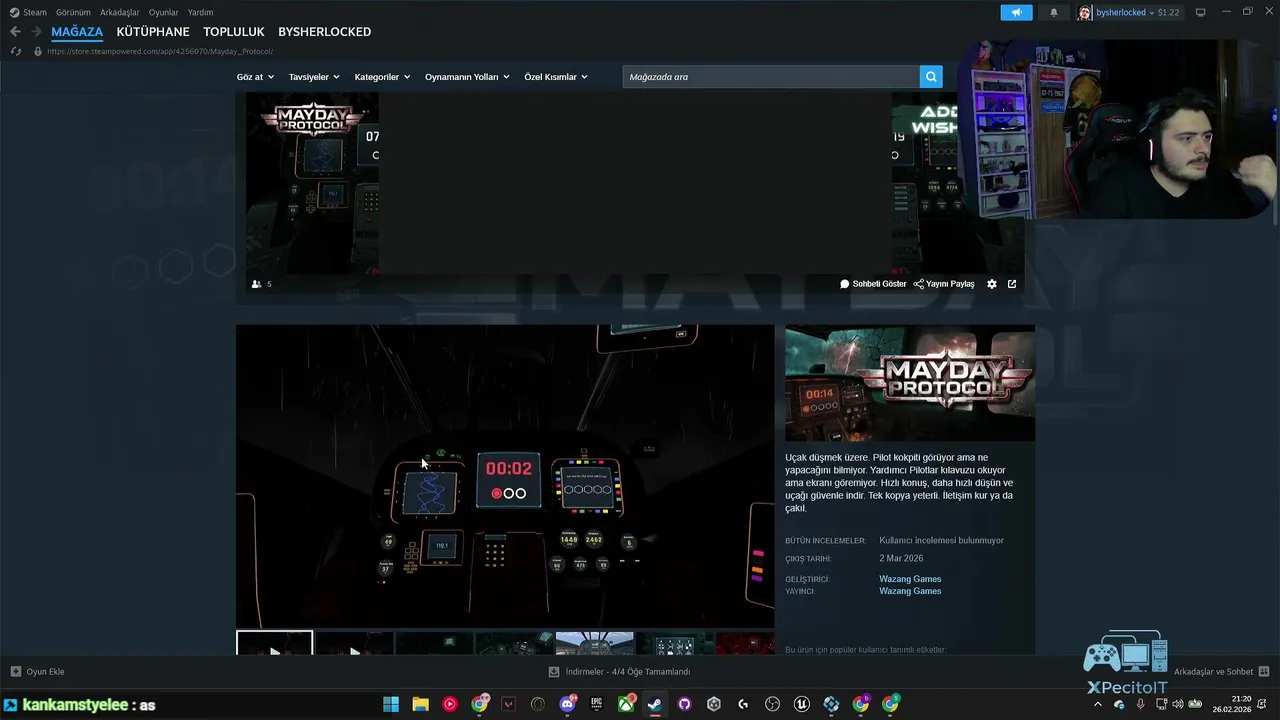Click the taskbar volume icon
Viewport: 1280px width, 720px height.
[x=1178, y=705]
